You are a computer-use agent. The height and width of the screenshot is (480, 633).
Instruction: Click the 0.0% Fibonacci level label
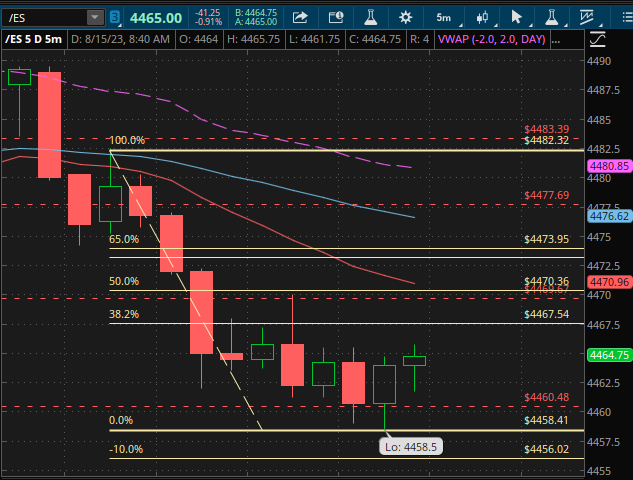(x=121, y=420)
